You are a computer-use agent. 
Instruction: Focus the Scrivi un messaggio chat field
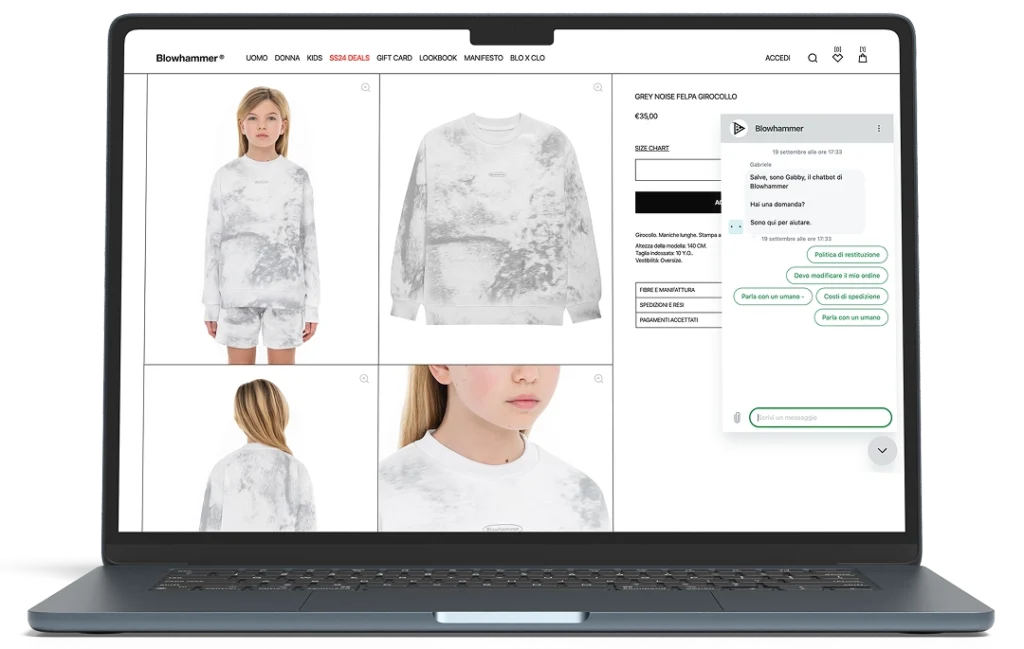click(x=820, y=417)
